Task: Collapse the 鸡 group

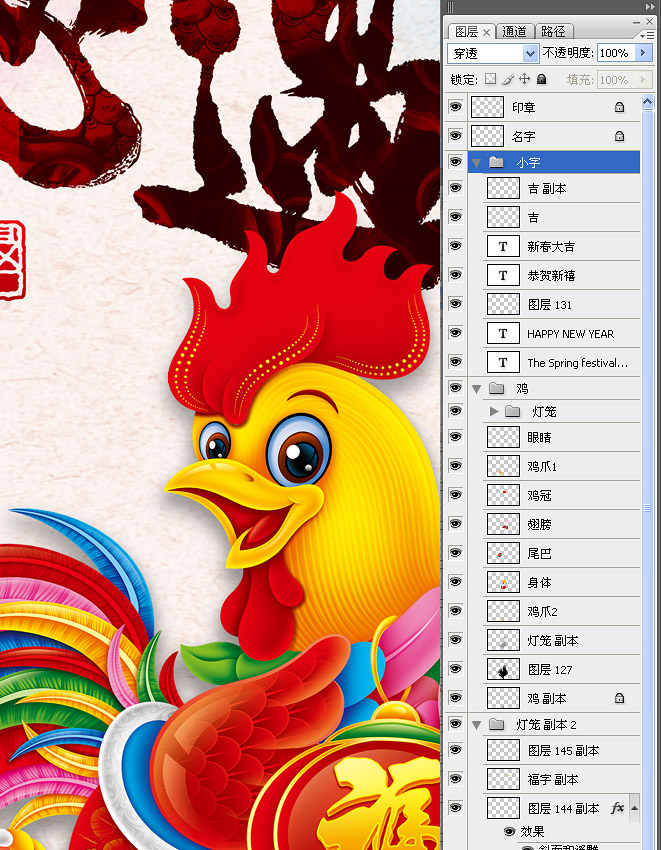Action: (x=477, y=389)
